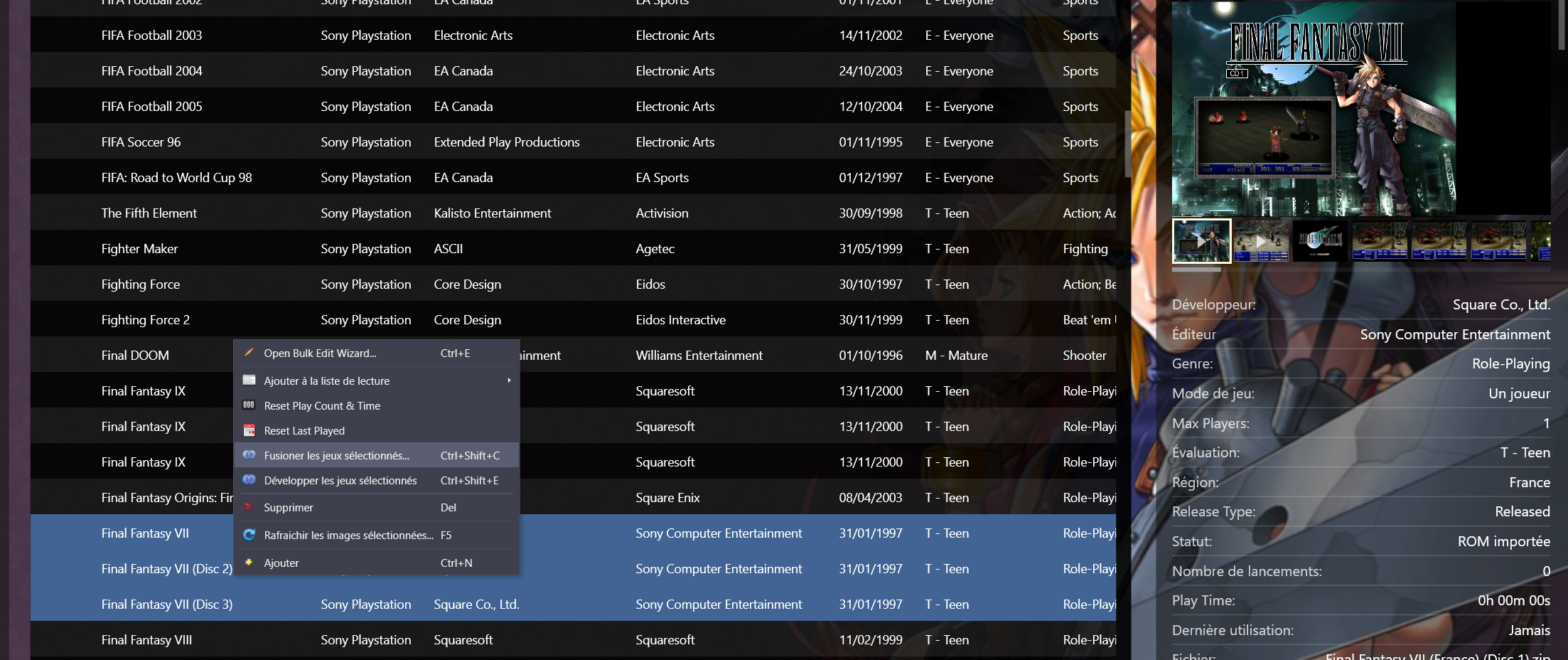Screen dimensions: 1568x660
Task: Click the playlist icon beside Ajouter à la liste de lecture
Action: [249, 380]
